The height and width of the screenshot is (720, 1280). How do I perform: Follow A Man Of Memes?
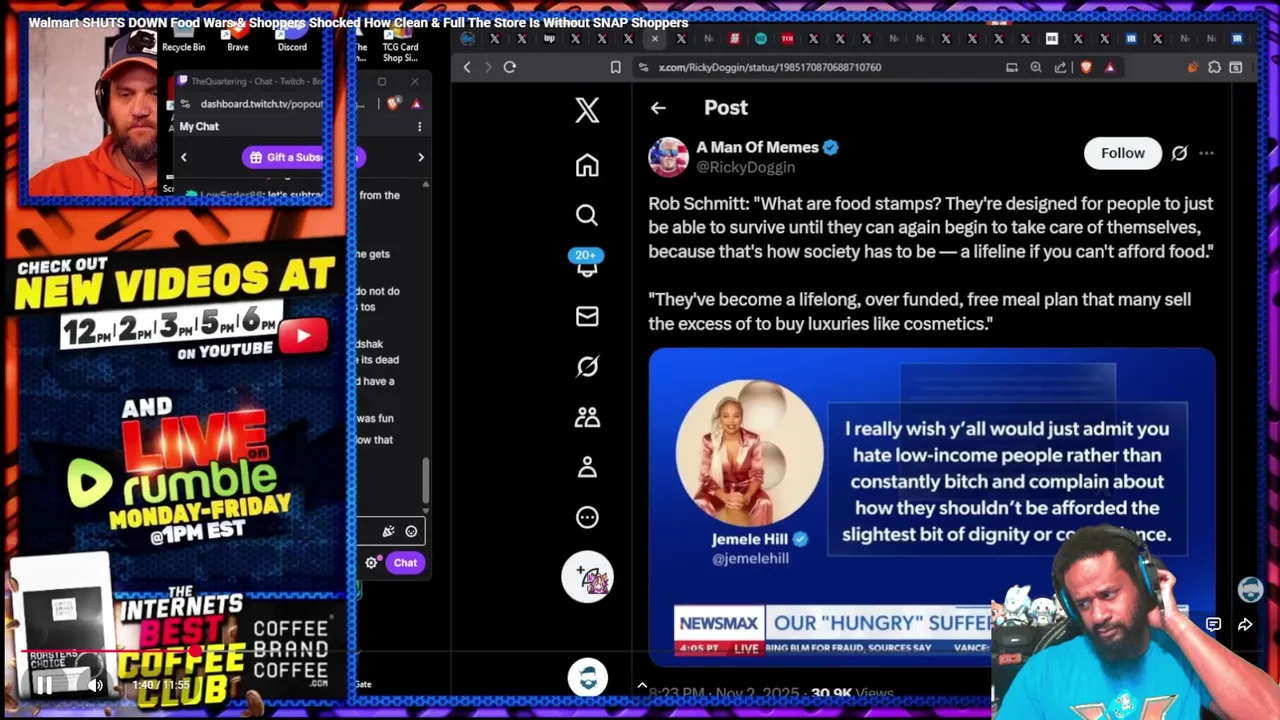click(x=1123, y=153)
